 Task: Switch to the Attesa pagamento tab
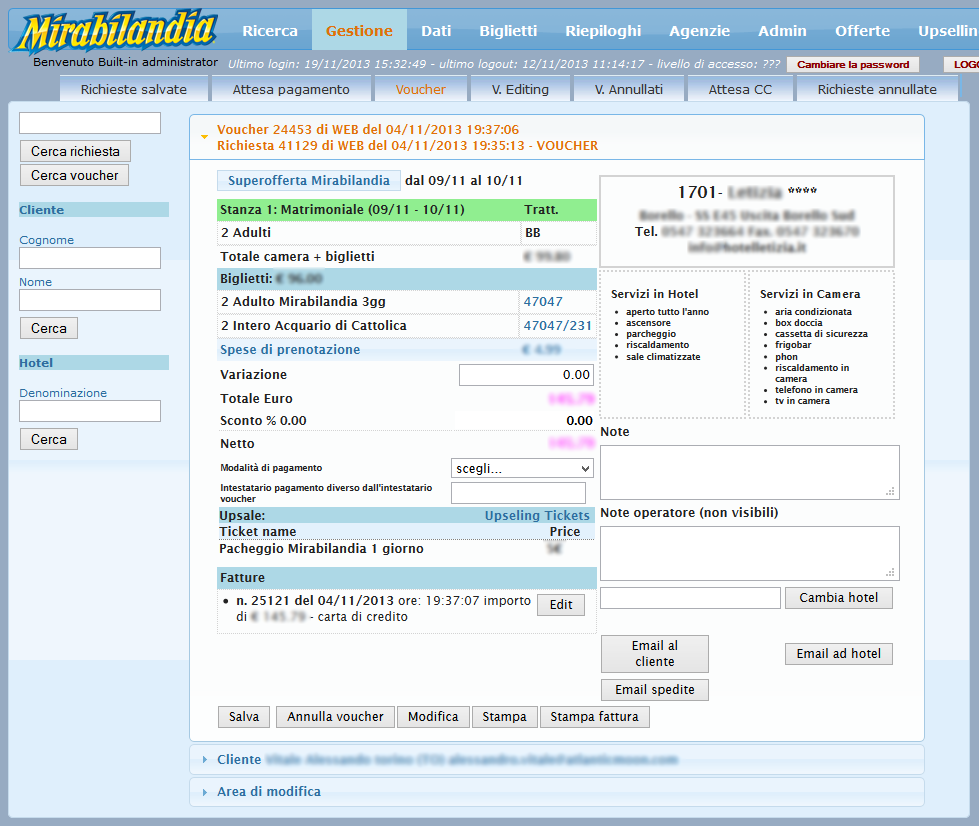[x=291, y=89]
